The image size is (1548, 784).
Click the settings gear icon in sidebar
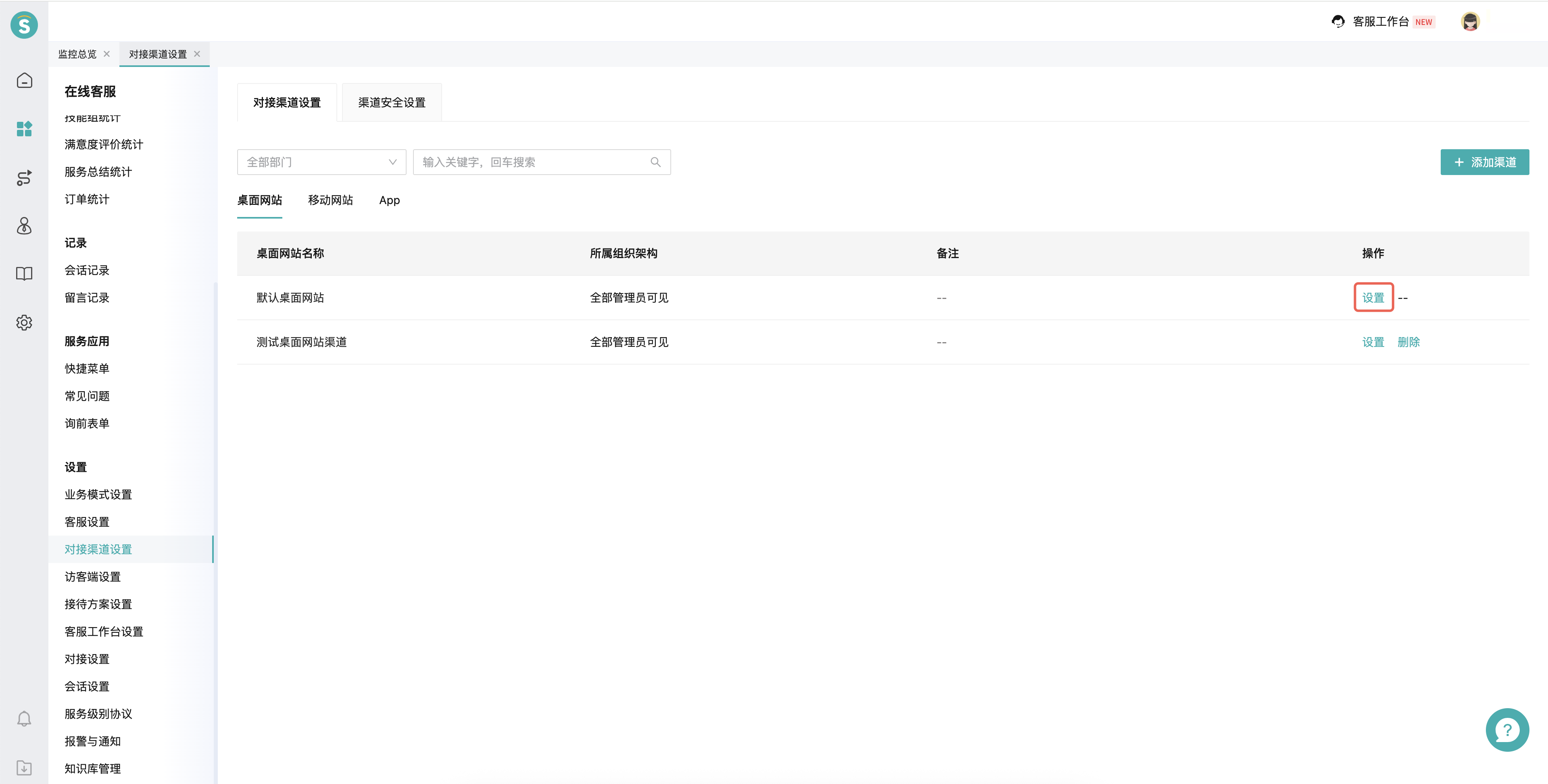(x=24, y=323)
